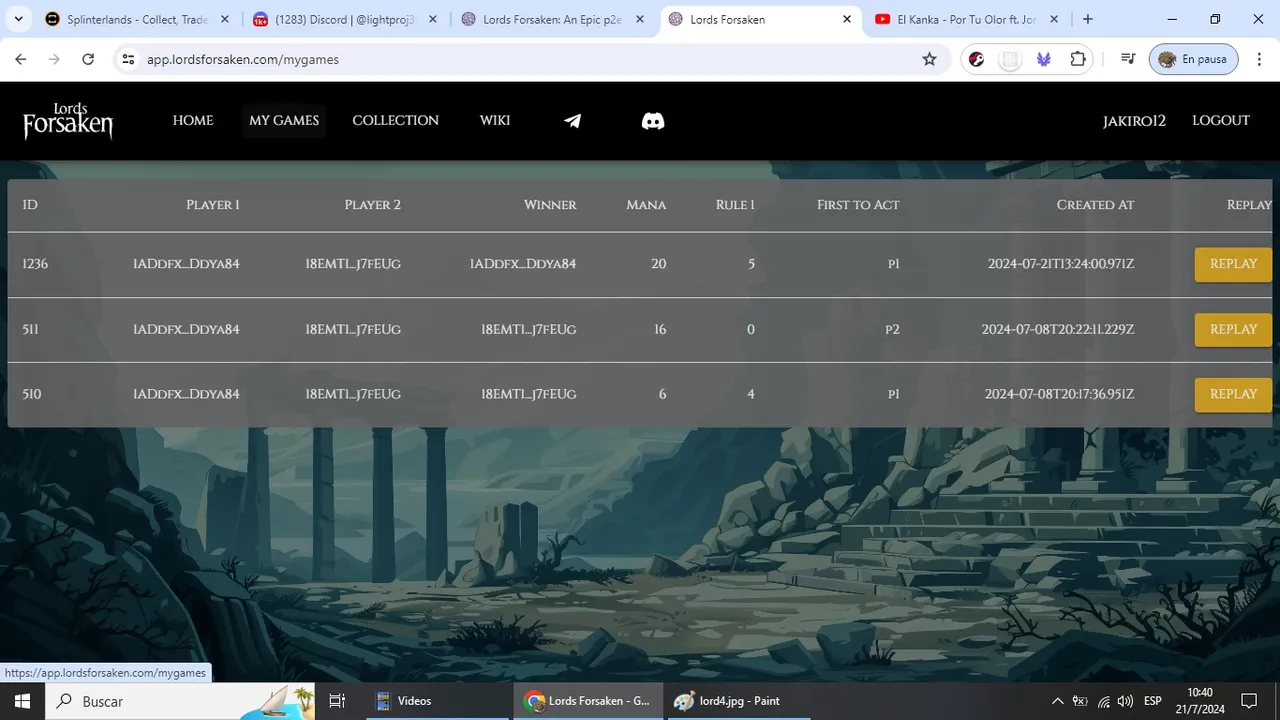This screenshot has width=1280, height=720.
Task: Click the First to Act column header
Action: pos(858,205)
